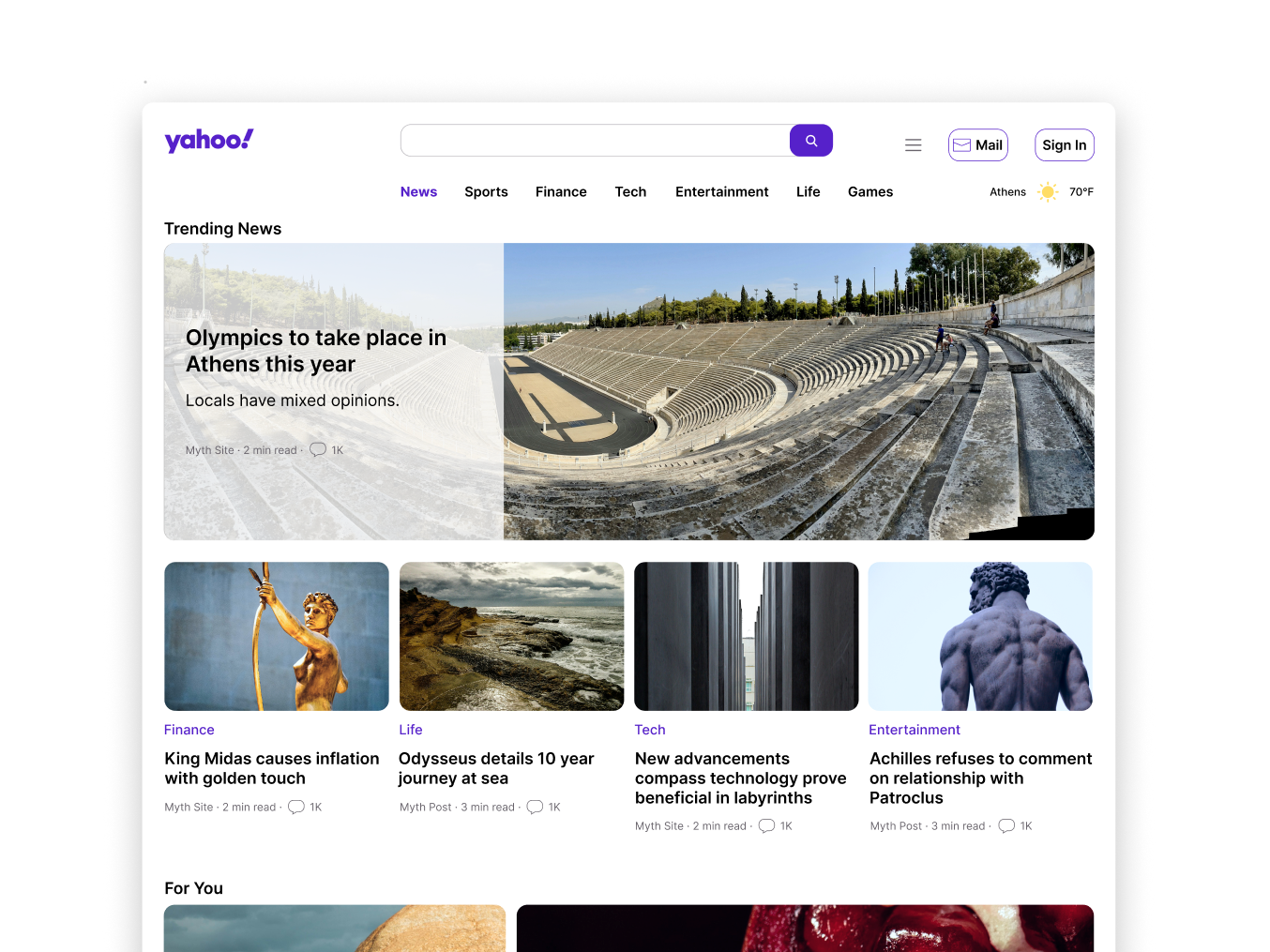The image size is (1270, 952).
Task: Open the Finance navigation tab
Action: tap(561, 192)
